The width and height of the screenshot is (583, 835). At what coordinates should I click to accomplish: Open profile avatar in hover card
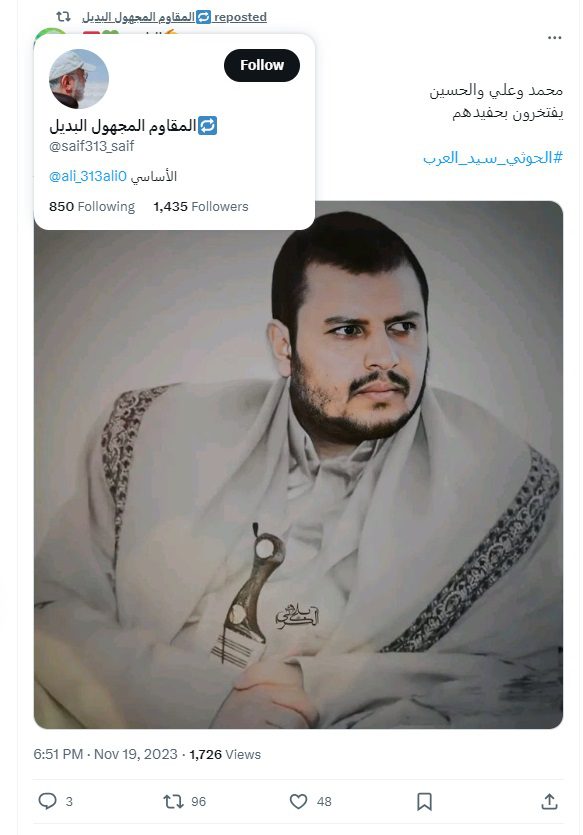pos(79,79)
